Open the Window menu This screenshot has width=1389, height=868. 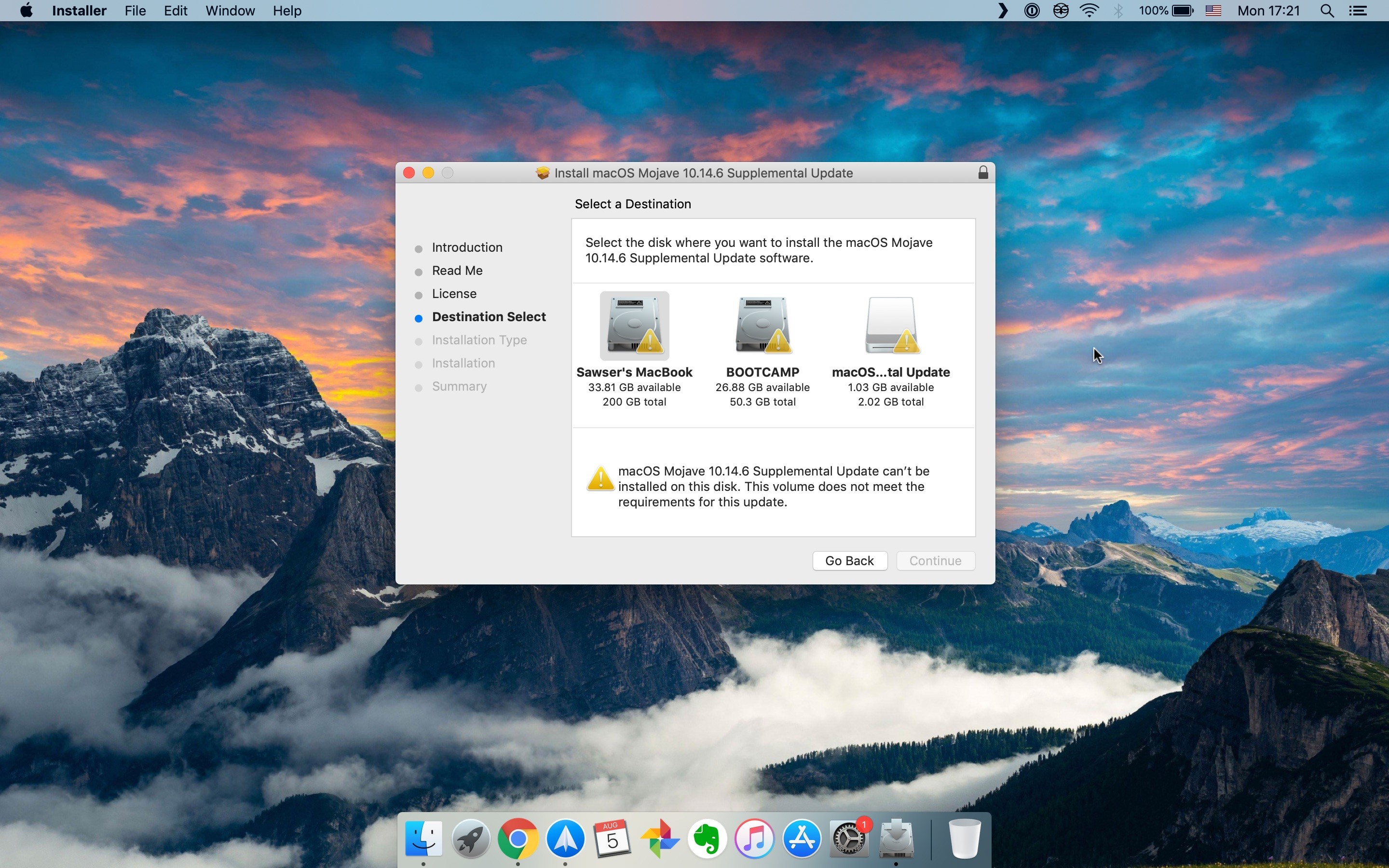pos(230,11)
